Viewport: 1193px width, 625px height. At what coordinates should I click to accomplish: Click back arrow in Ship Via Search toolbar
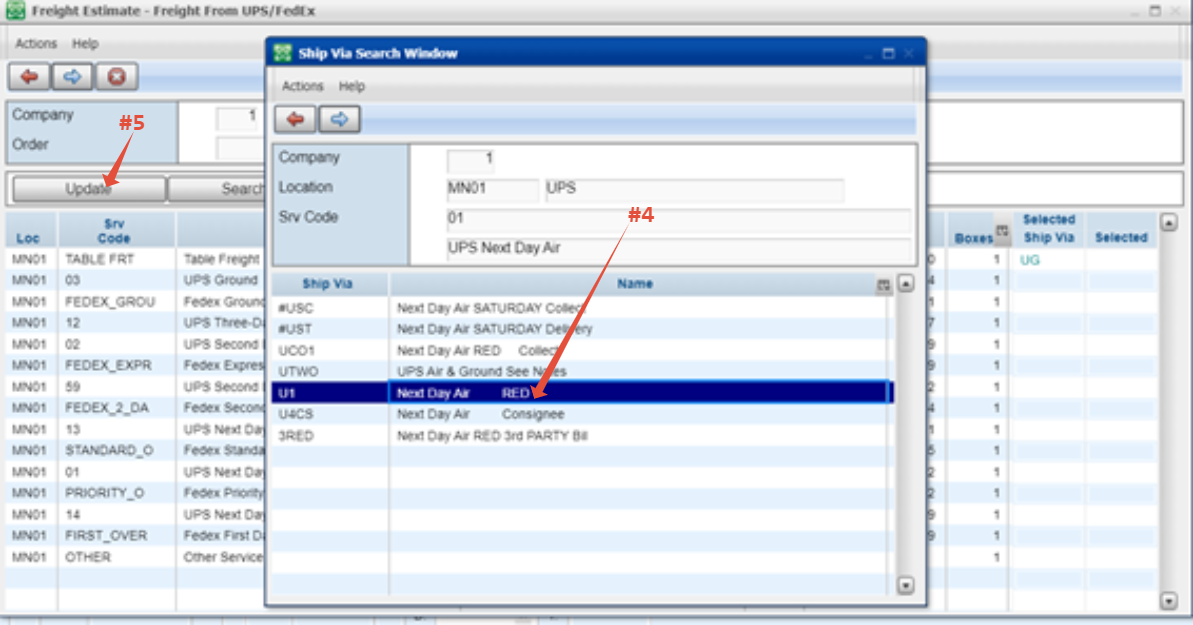click(295, 119)
